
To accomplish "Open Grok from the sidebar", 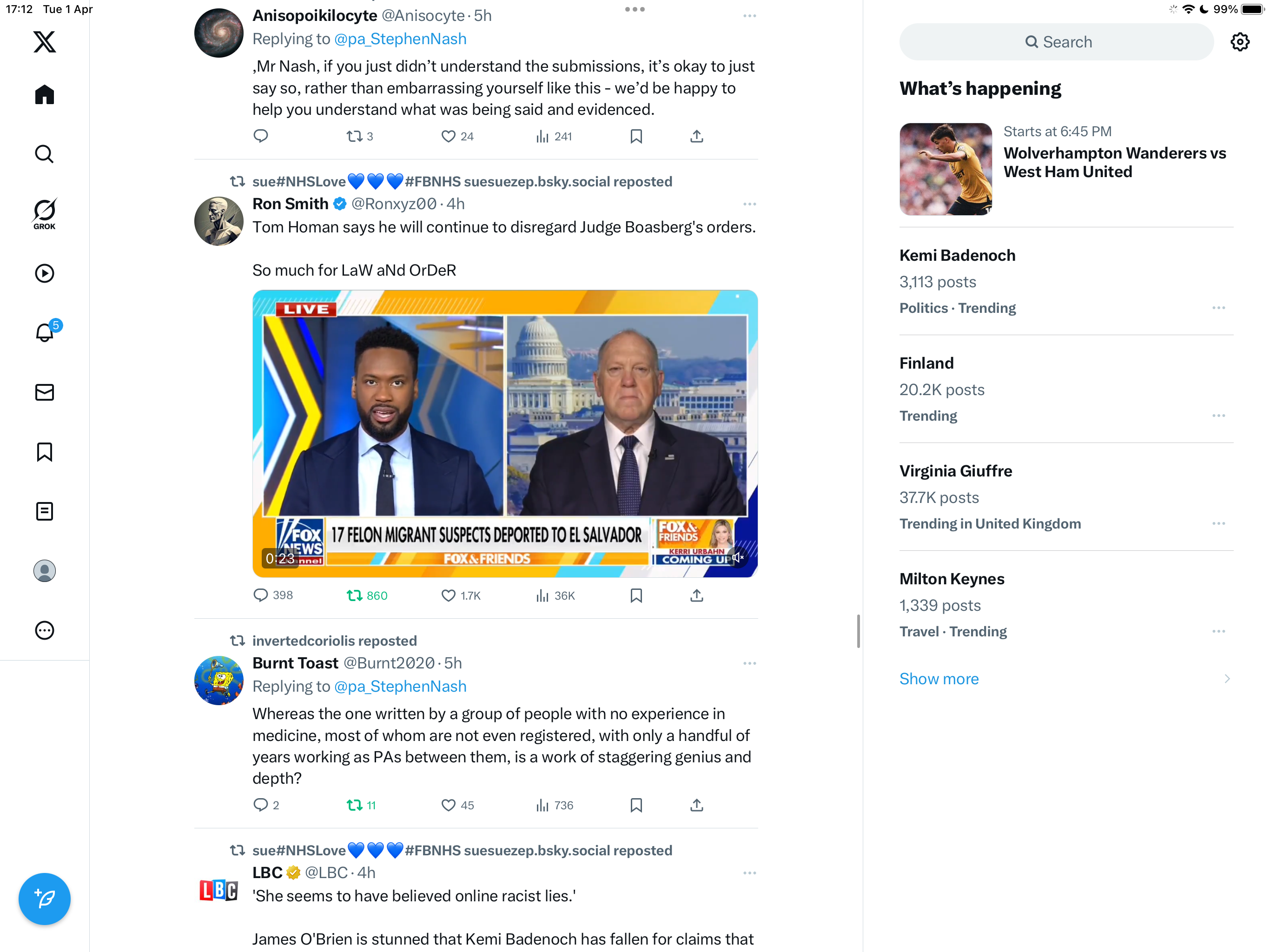I will pos(44,214).
